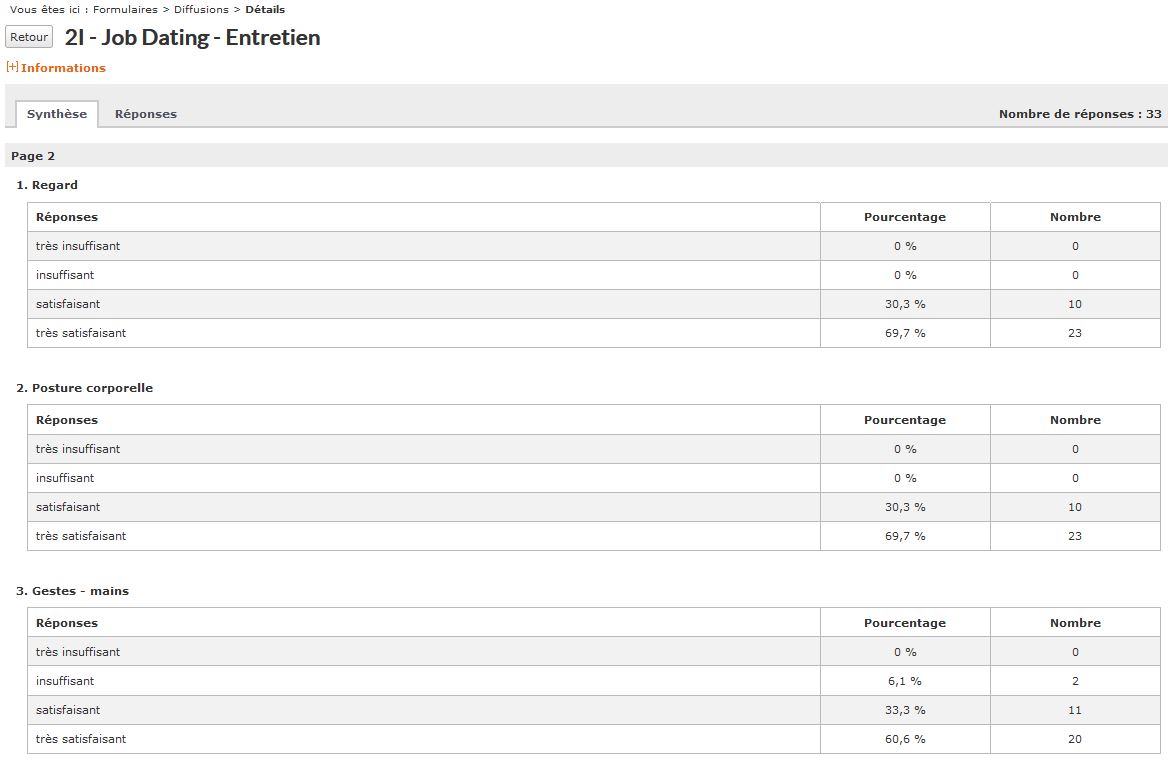Go to Diffusions in the breadcrumb
This screenshot has height=763, width=1168.
click(201, 10)
